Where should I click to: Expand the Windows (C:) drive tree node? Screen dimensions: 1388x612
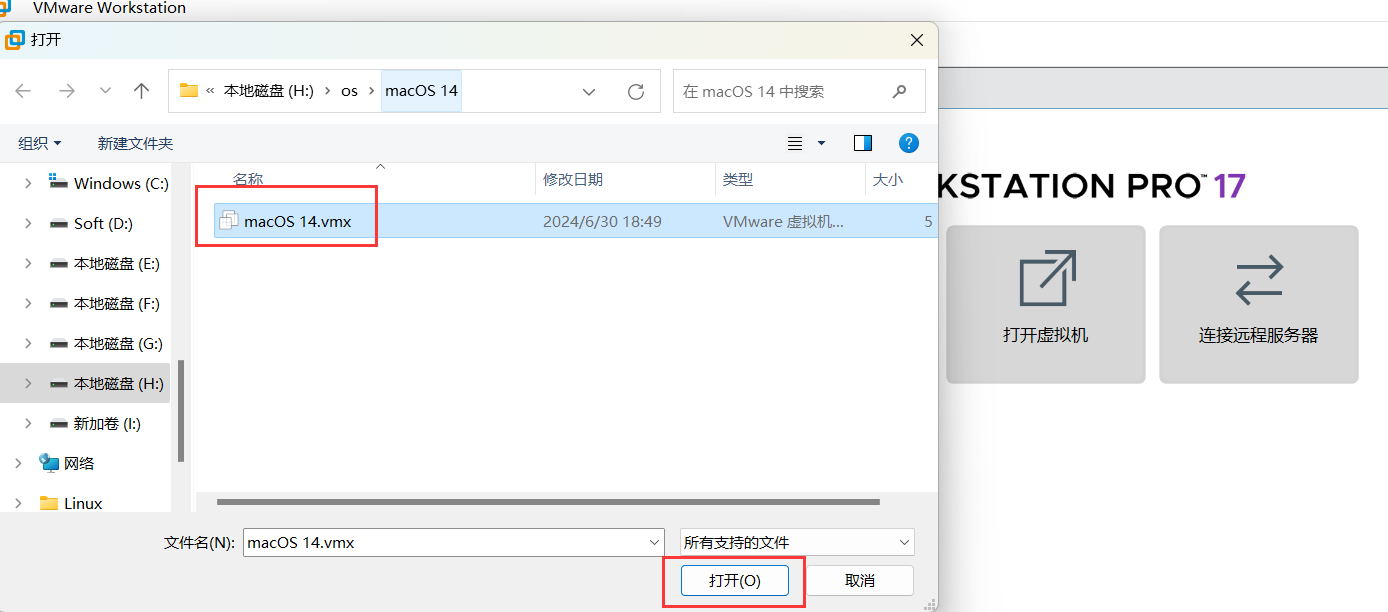[28, 183]
